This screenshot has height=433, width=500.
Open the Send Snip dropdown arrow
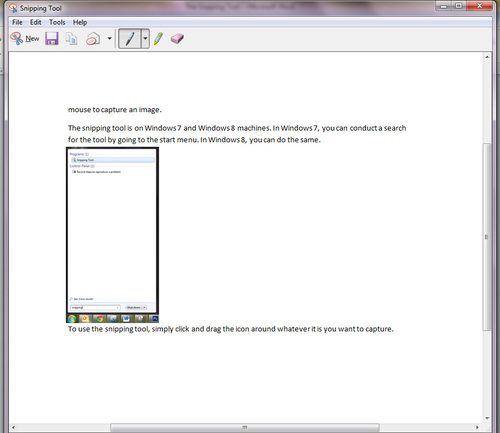[109, 39]
